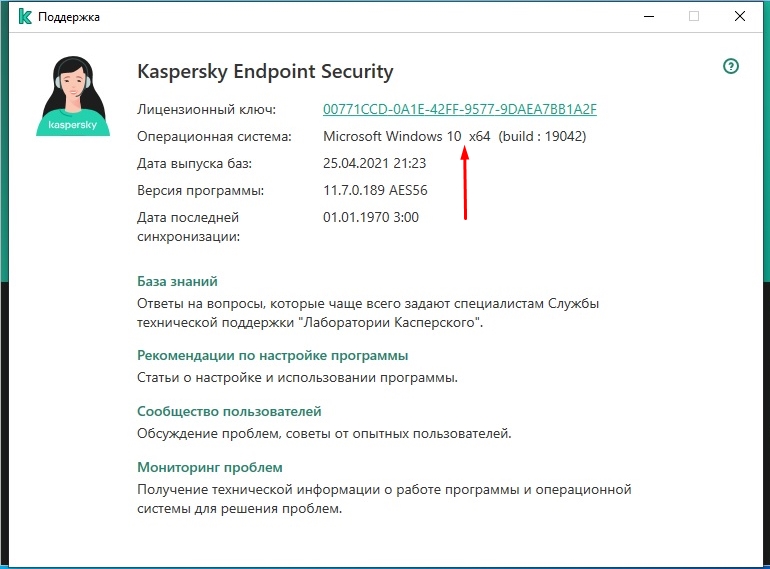770x569 pixels.
Task: Open Рекомендации по настройке программы
Action: click(x=273, y=355)
